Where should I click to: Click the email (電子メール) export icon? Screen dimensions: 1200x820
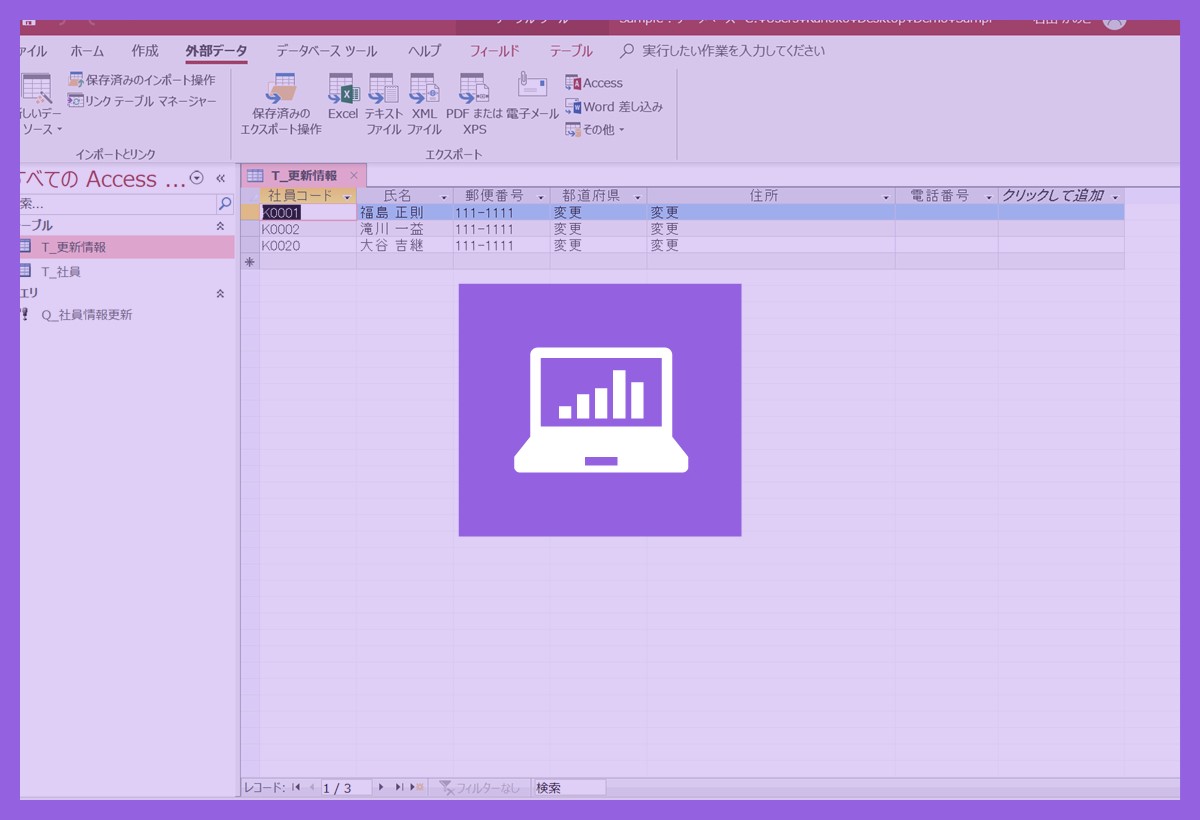[x=532, y=98]
